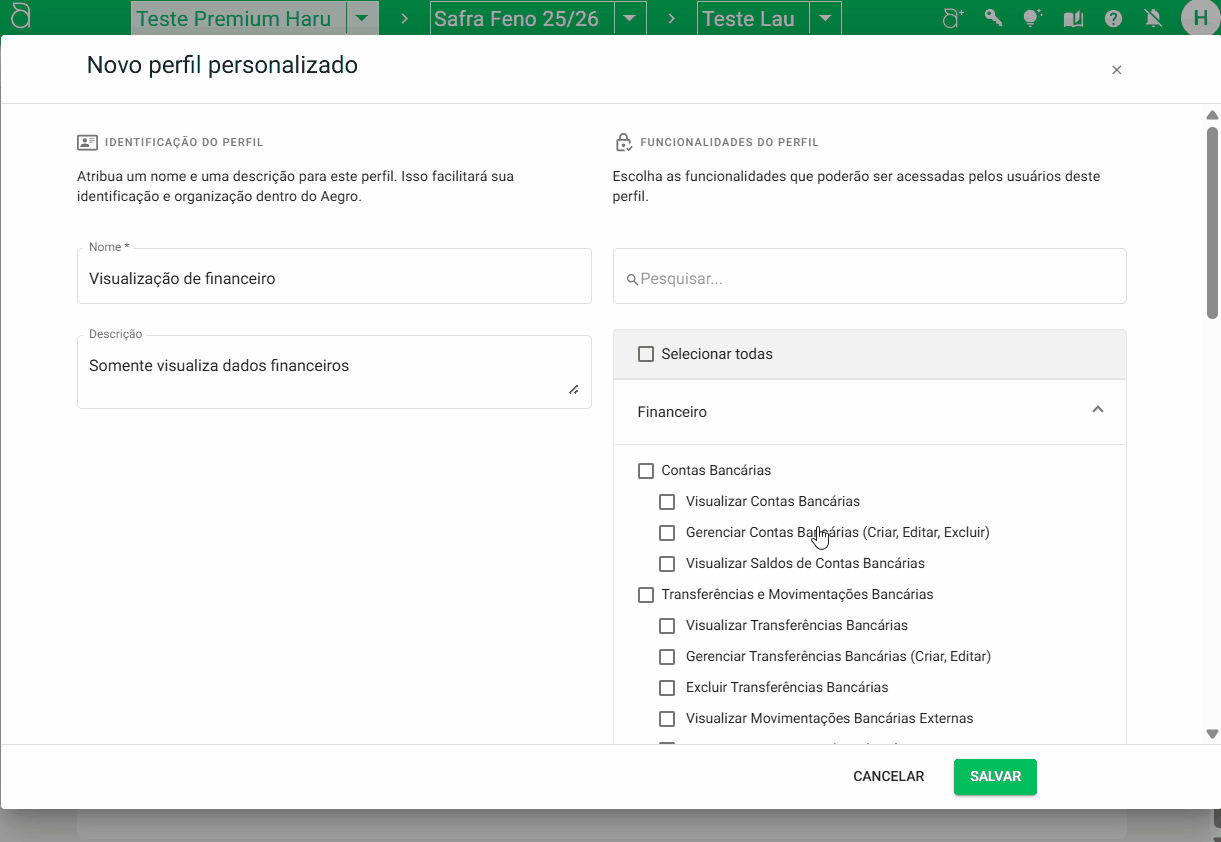This screenshot has width=1221, height=842.
Task: Open the Teste Premium Haru dropdown arrow
Action: 362,19
